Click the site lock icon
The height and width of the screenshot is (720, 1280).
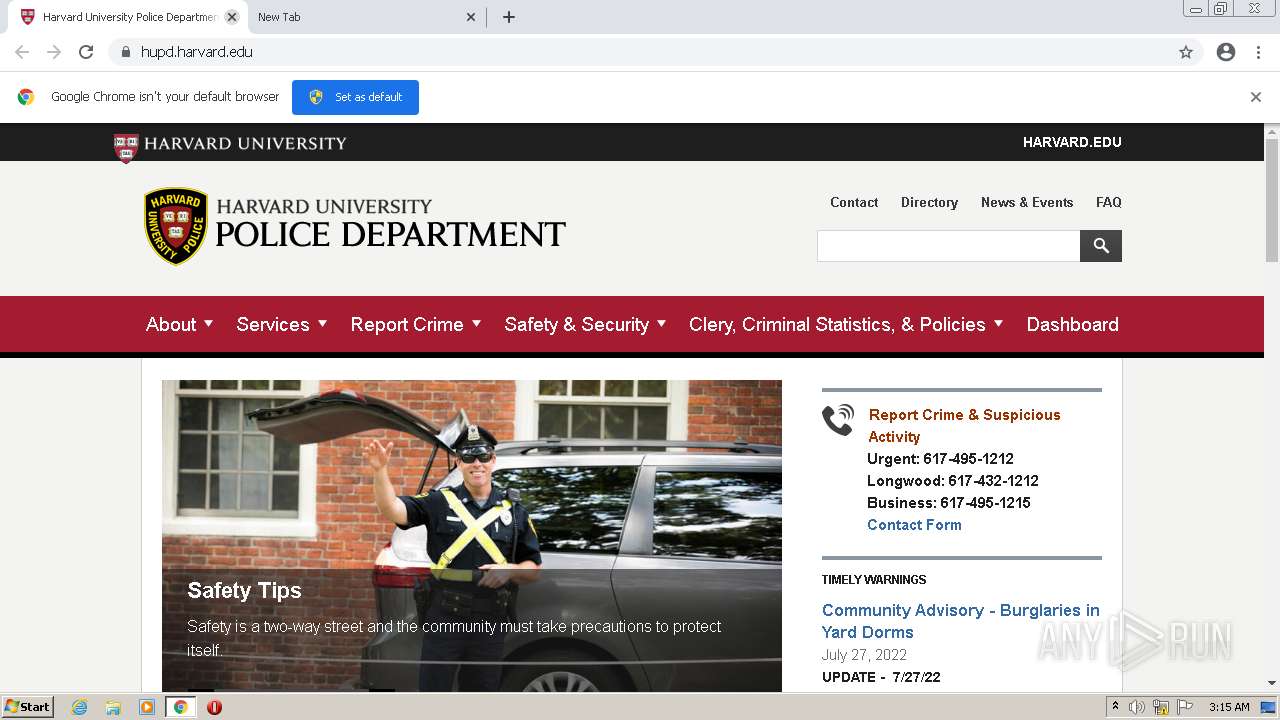click(x=125, y=52)
